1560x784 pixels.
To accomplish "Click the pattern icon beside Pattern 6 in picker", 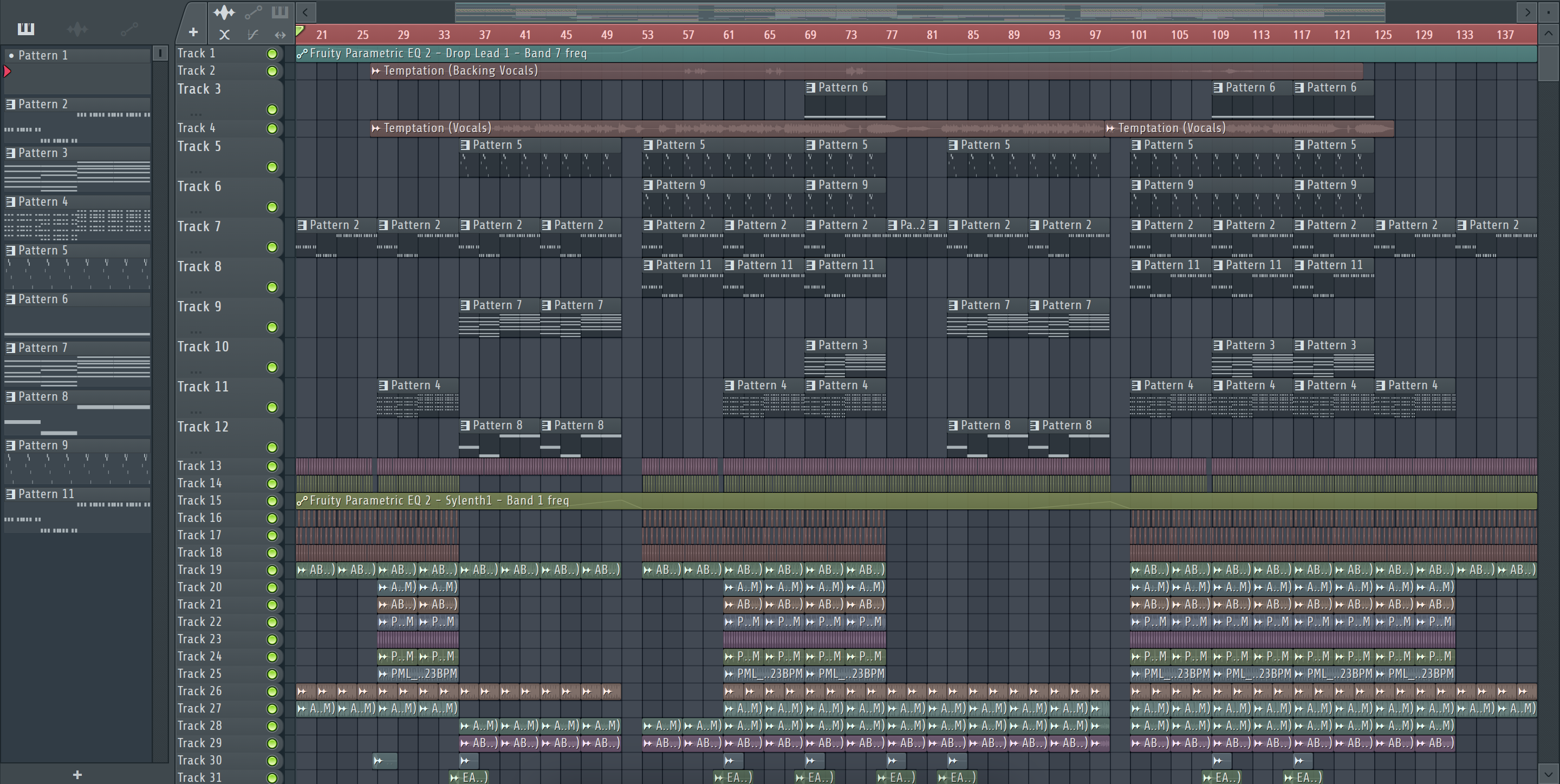I will click(10, 299).
